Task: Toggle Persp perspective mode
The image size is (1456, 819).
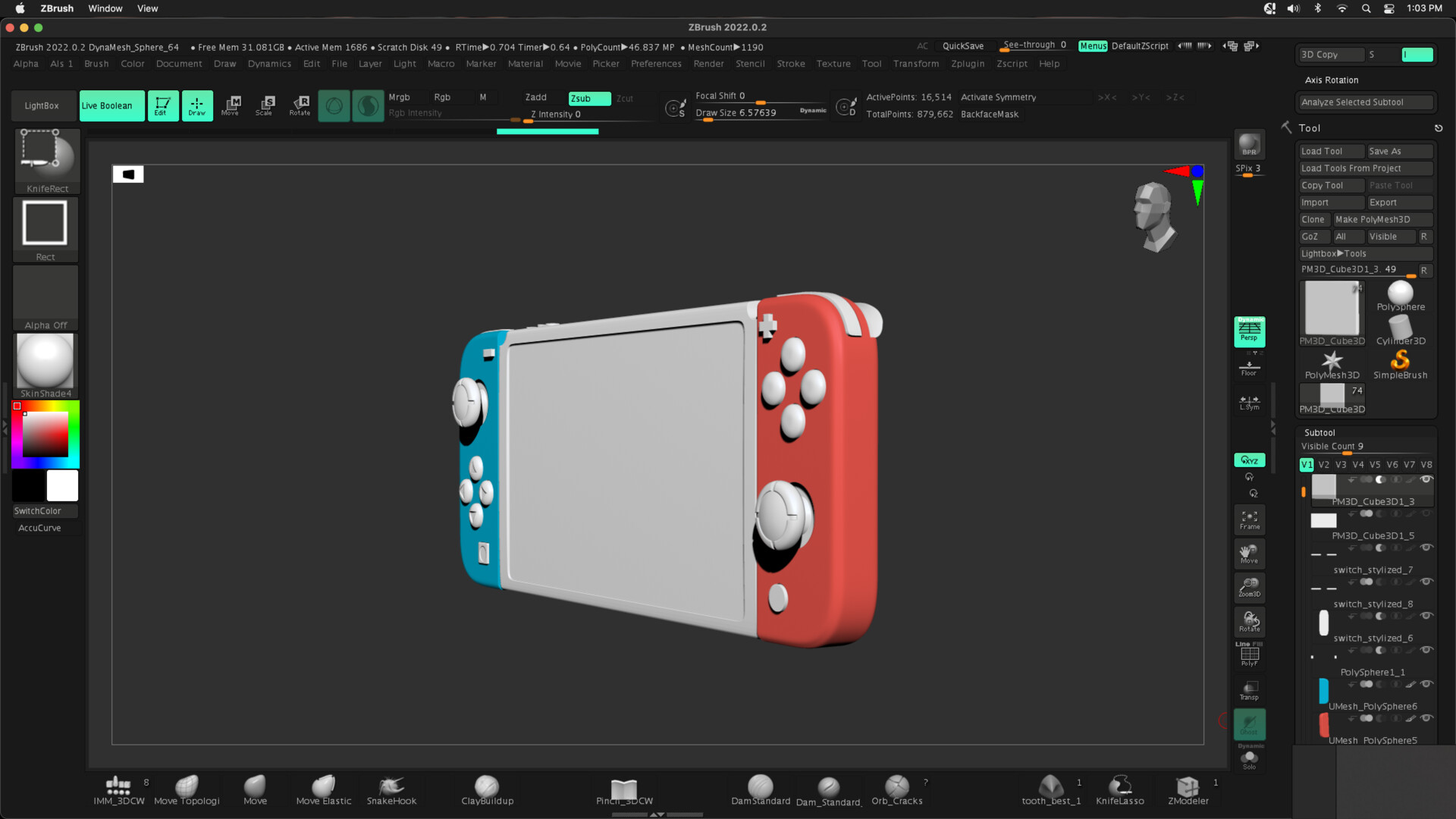Action: coord(1249,331)
